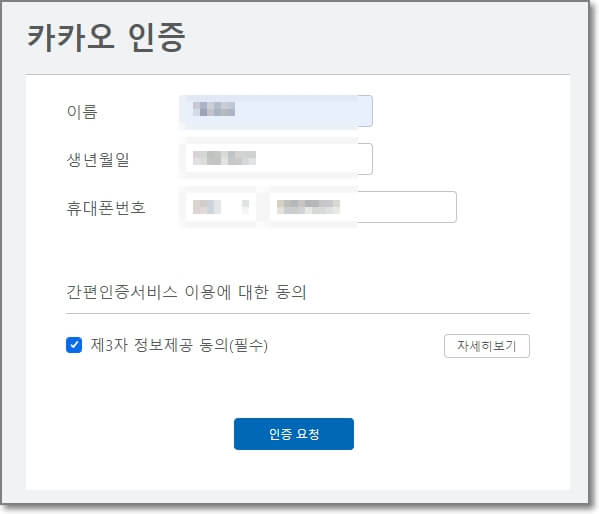Click the 카카오 인증 heading
599x514 pixels.
point(106,37)
